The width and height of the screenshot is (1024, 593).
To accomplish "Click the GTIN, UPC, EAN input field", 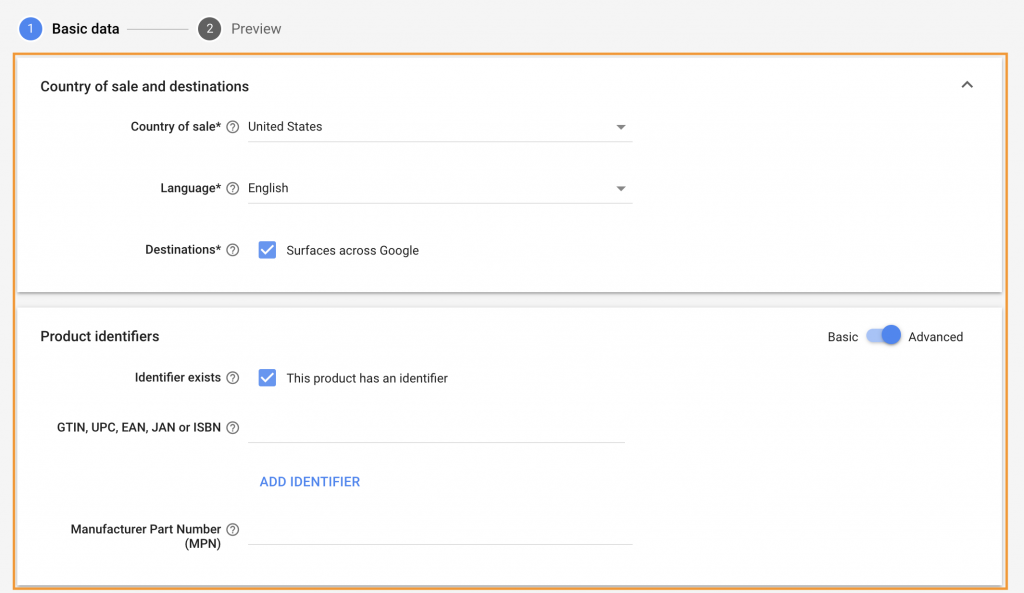I will (x=436, y=428).
